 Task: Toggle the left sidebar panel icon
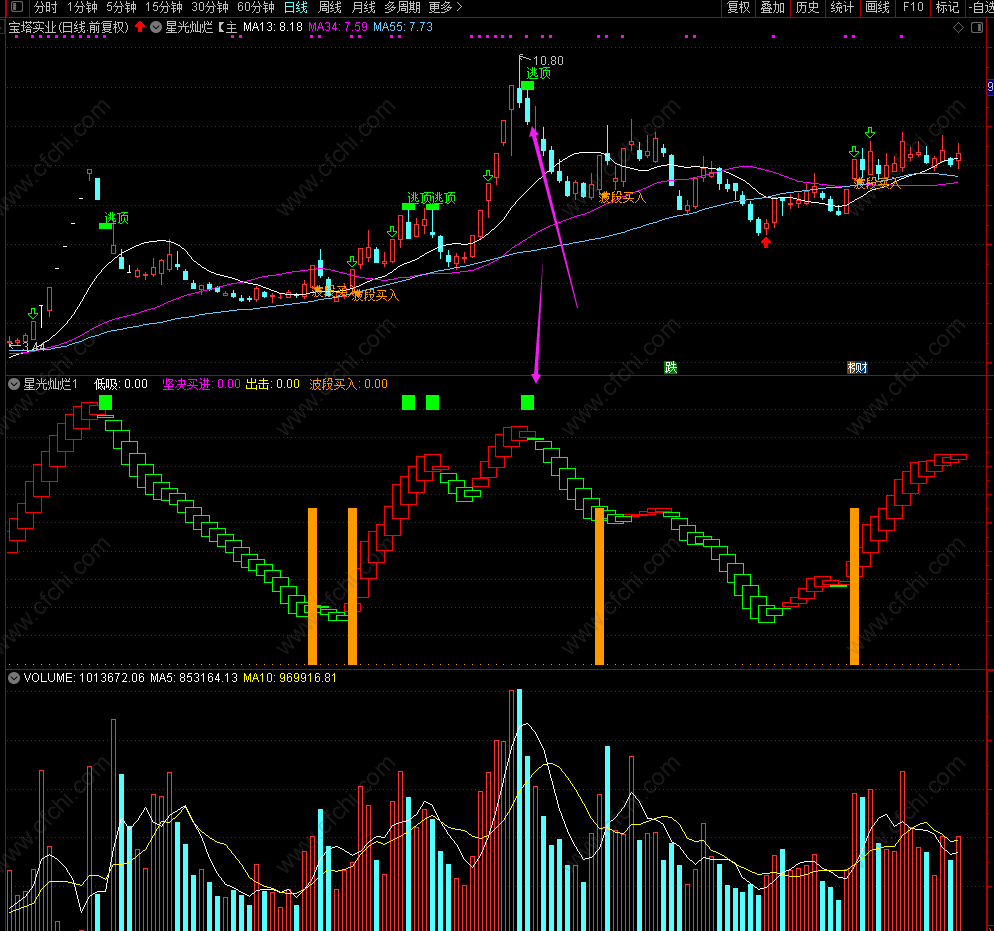point(17,8)
